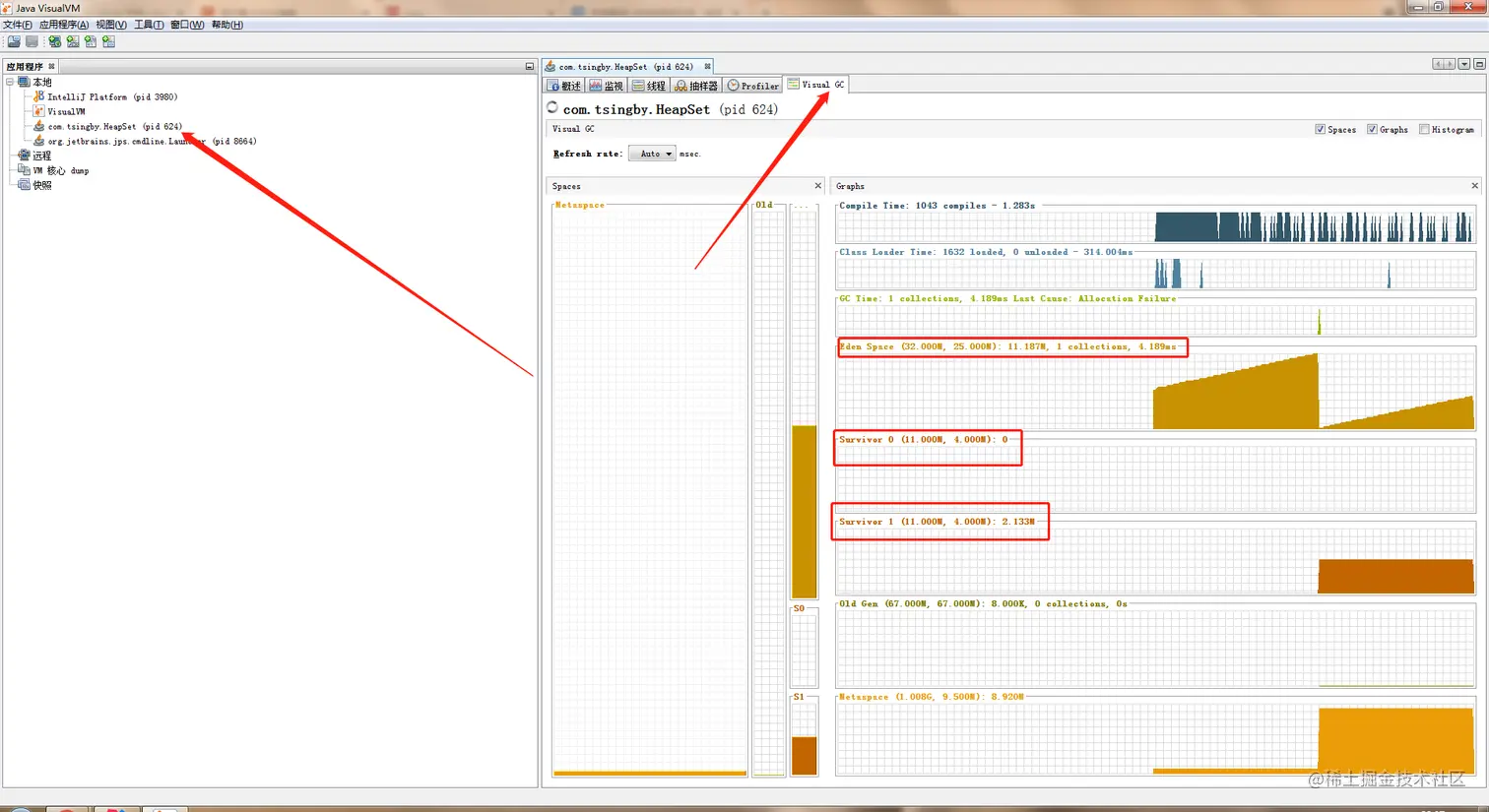Click the Class Loader Time graph

pyautogui.click(x=1155, y=274)
